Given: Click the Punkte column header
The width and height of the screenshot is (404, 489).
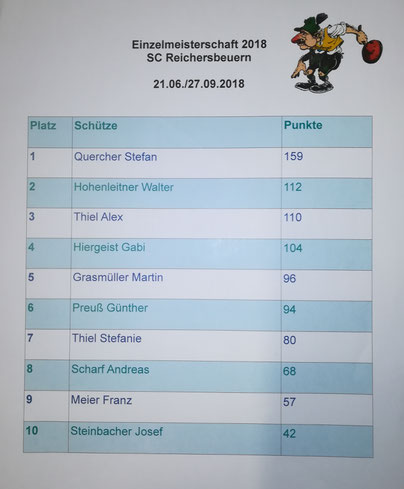Looking at the screenshot, I should (303, 125).
